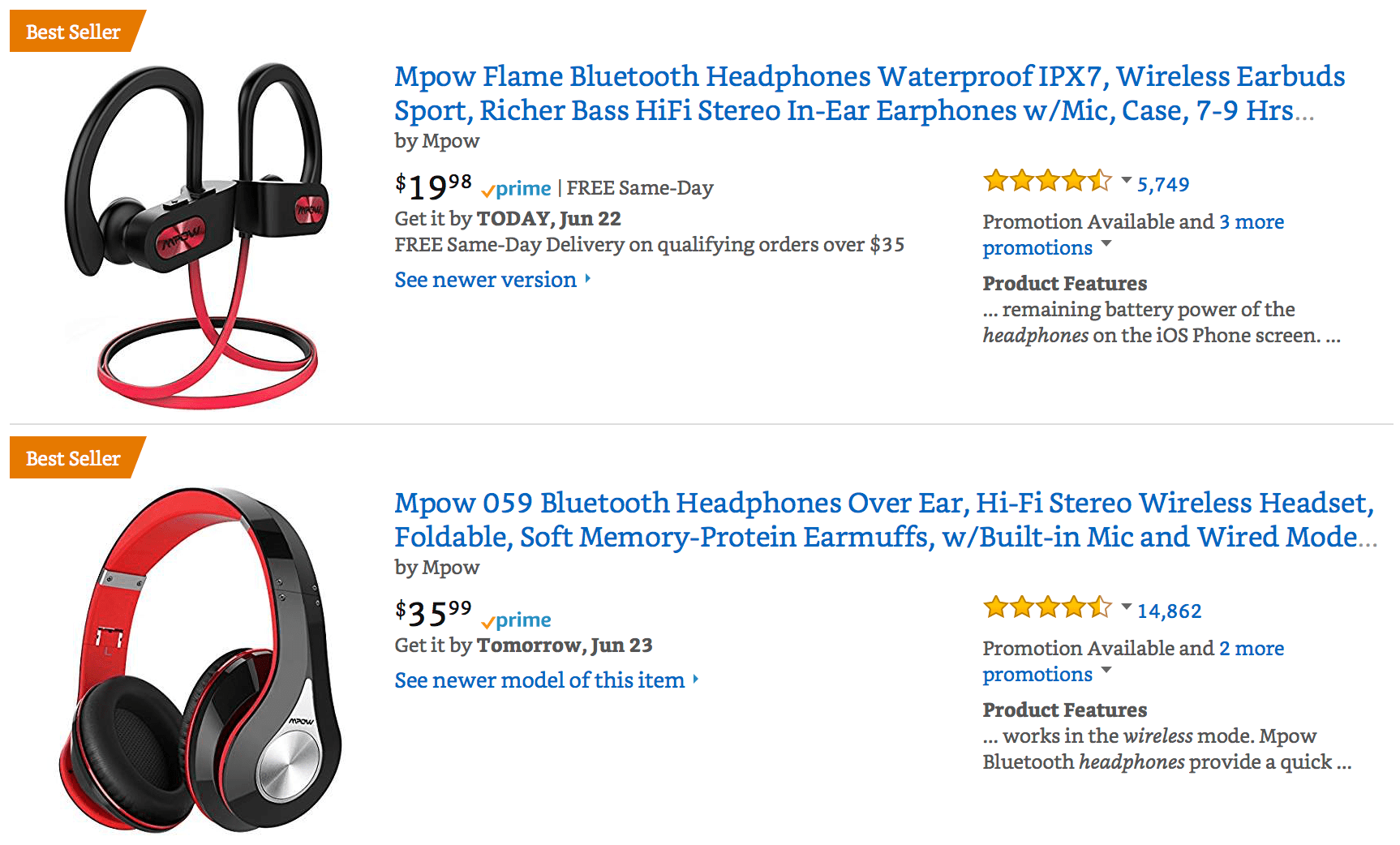Open the Mpow Flame Bluetooth Headphones title
The image size is (1400, 845).
(870, 92)
